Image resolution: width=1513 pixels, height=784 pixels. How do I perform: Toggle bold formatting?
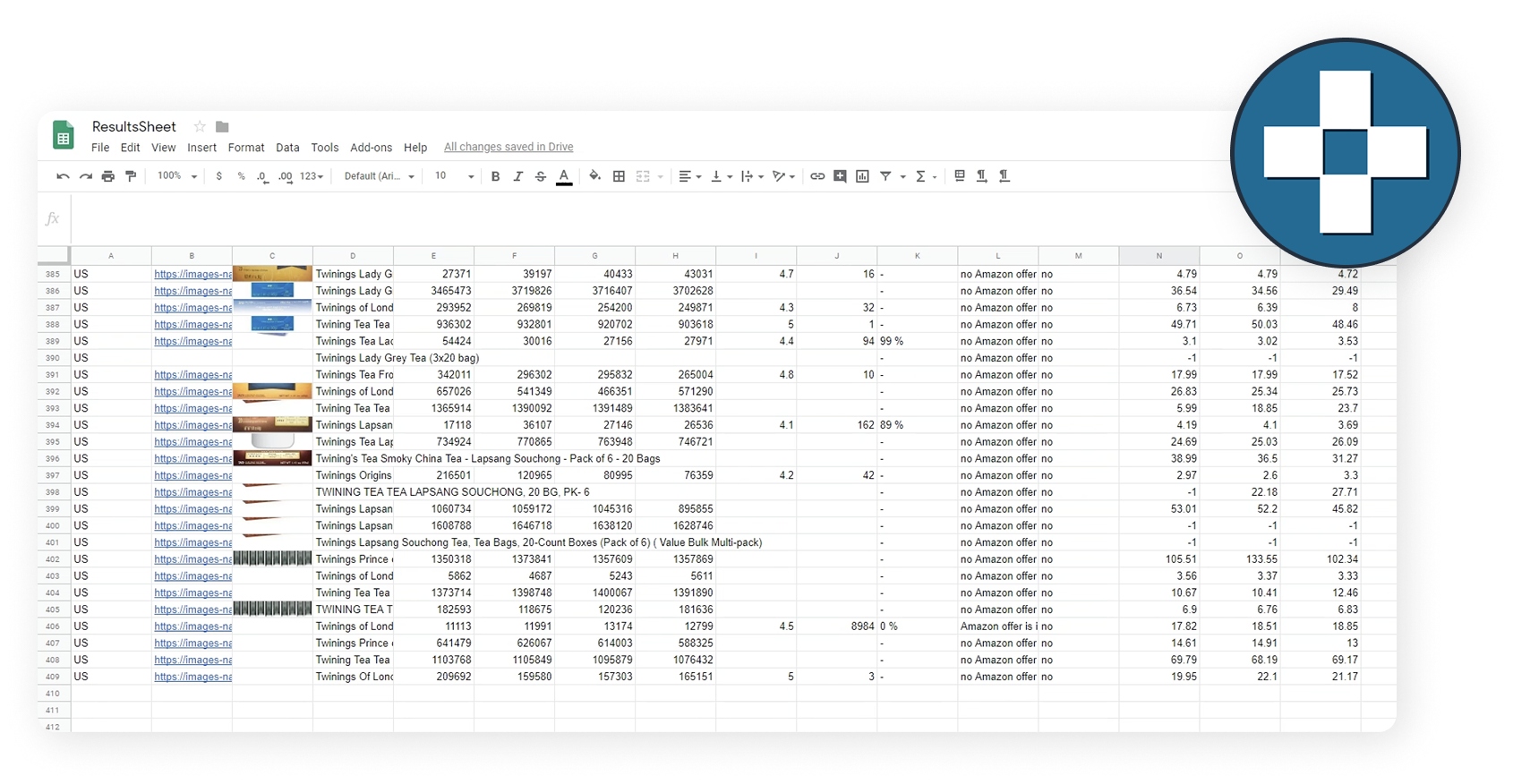coord(495,176)
